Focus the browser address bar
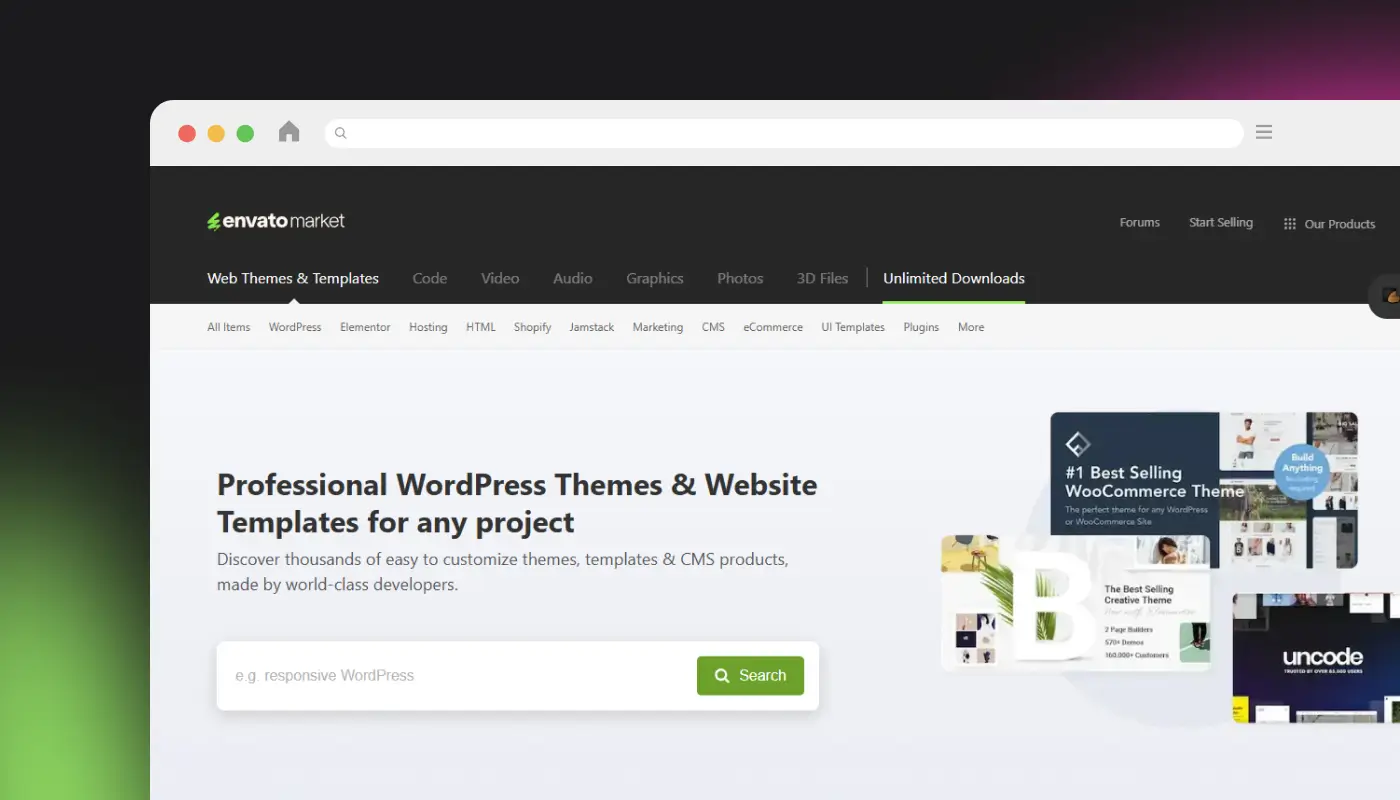 click(784, 133)
